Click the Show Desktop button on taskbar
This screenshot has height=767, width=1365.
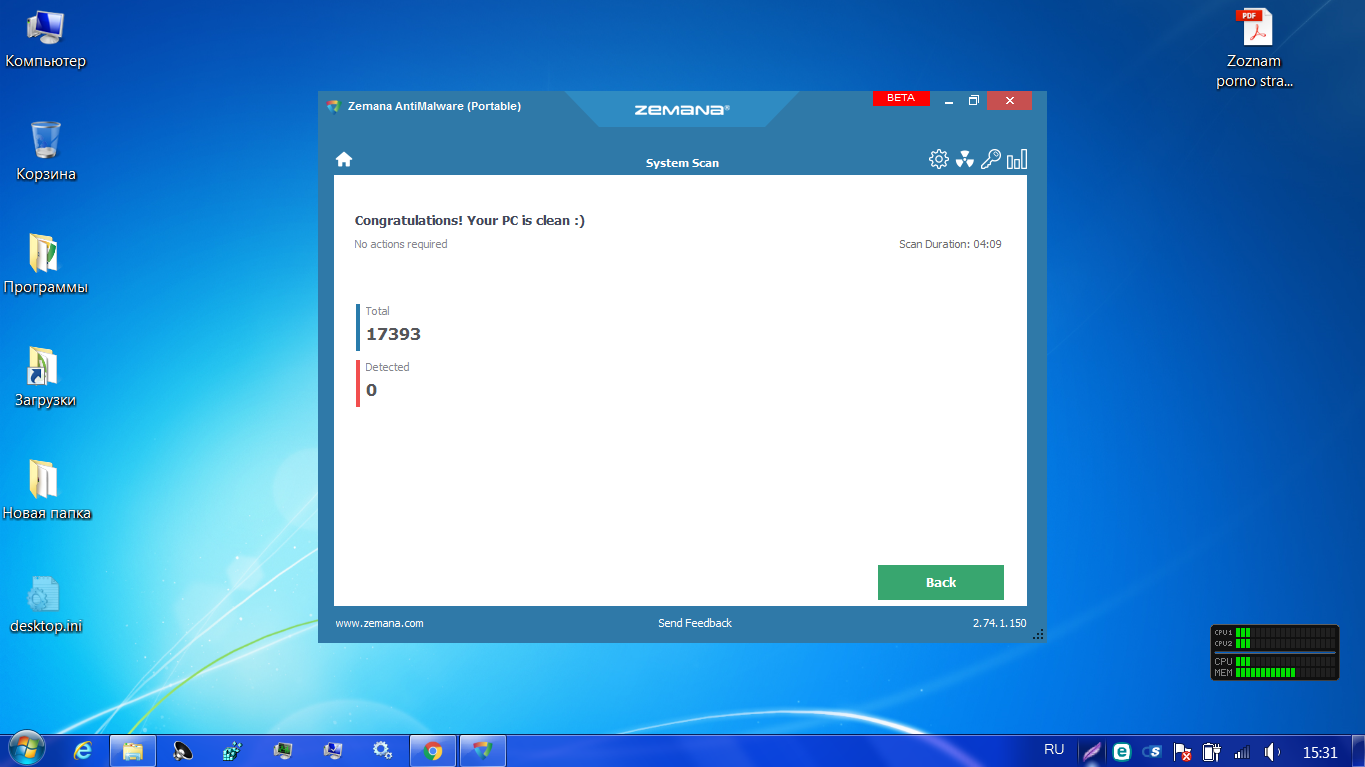tap(1357, 750)
